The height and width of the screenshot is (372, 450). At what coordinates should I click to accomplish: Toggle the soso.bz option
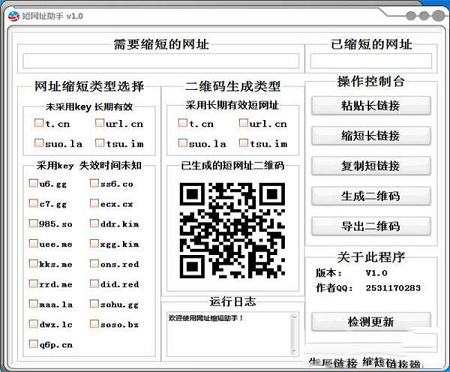[x=94, y=324]
